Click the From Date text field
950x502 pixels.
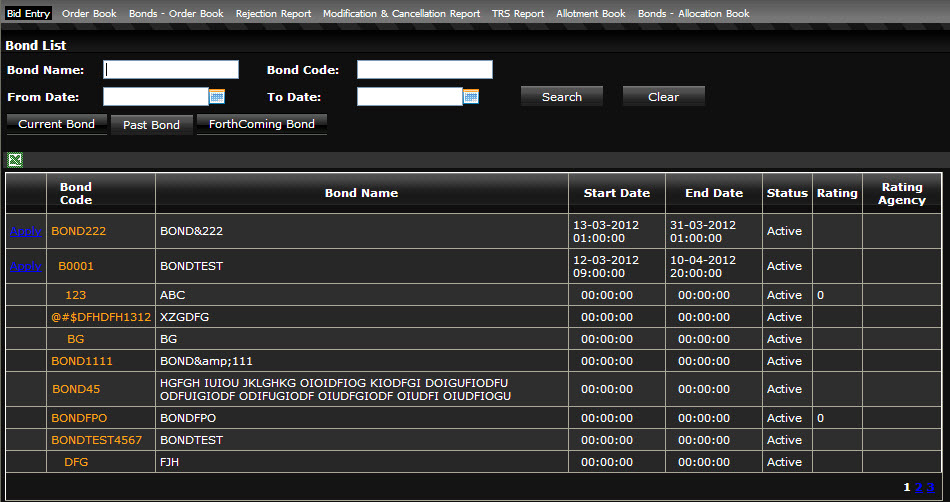pyautogui.click(x=156, y=96)
